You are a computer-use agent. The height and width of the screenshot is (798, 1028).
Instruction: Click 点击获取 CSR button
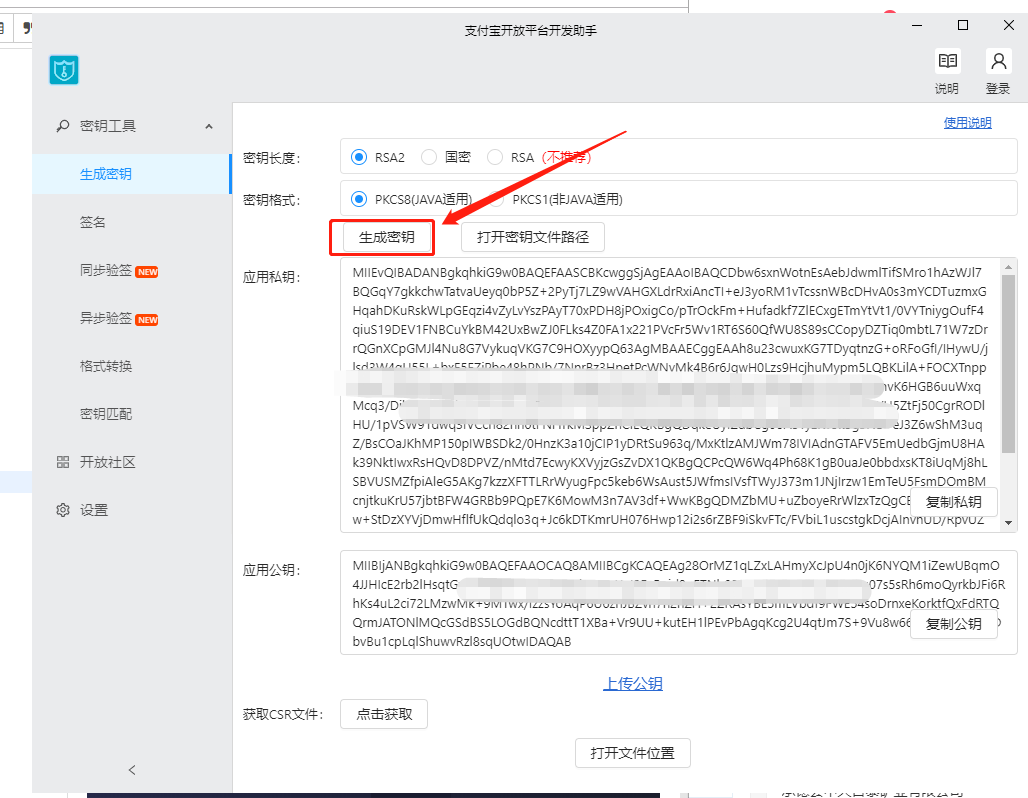384,714
